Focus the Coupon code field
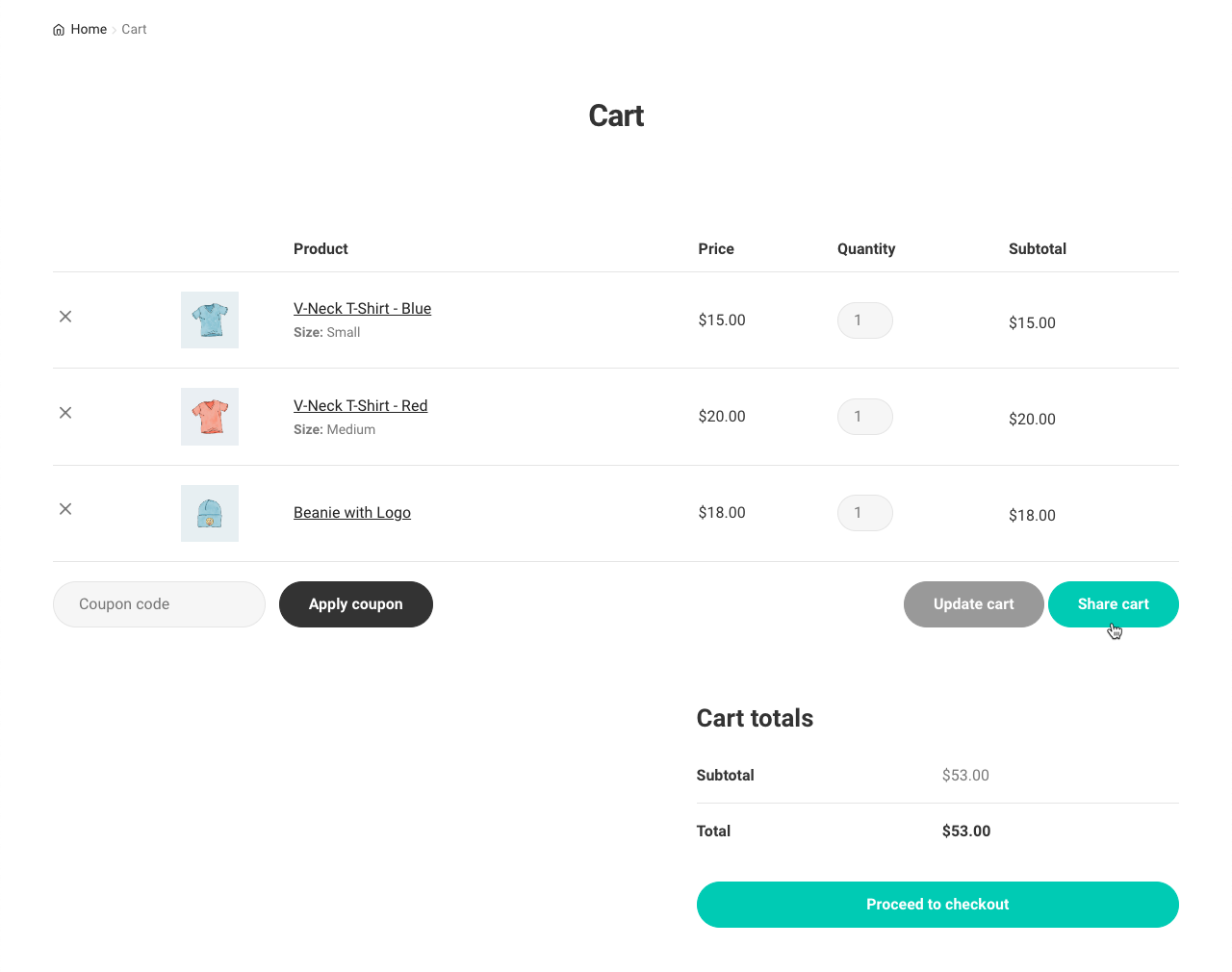Screen dimensions: 1232x972 tap(159, 604)
